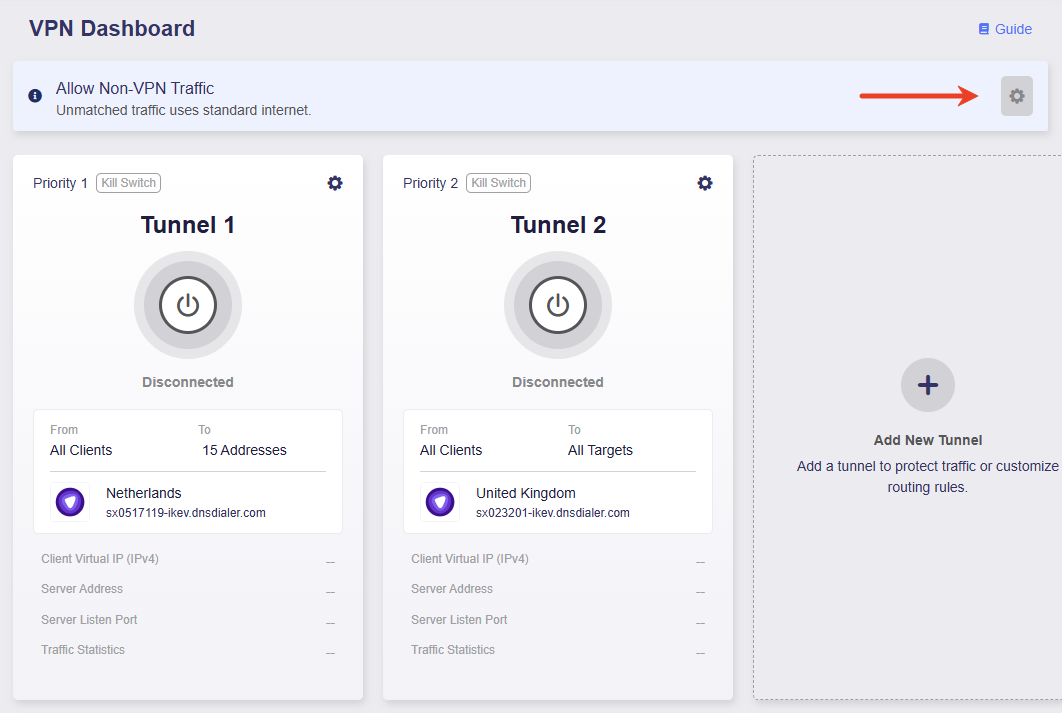Viewport: 1062px width, 713px height.
Task: Click the plus icon to add tunnel
Action: pos(927,385)
